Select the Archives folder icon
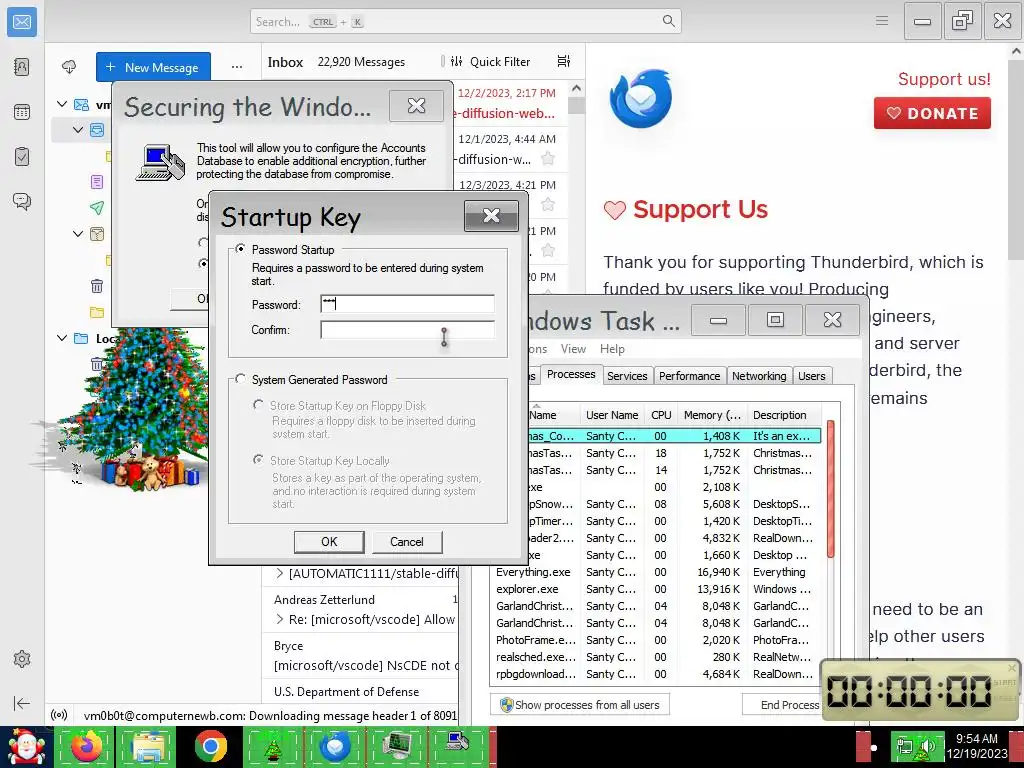1024x768 pixels. [97, 234]
